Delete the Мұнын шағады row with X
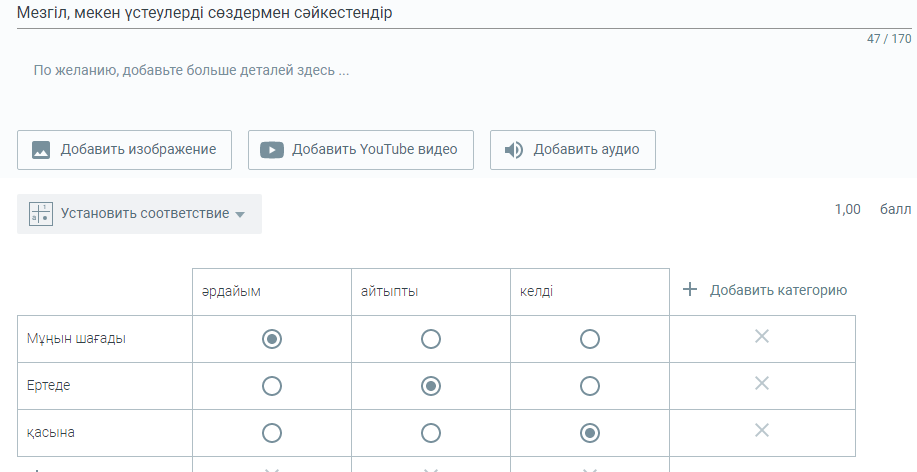 coord(761,337)
